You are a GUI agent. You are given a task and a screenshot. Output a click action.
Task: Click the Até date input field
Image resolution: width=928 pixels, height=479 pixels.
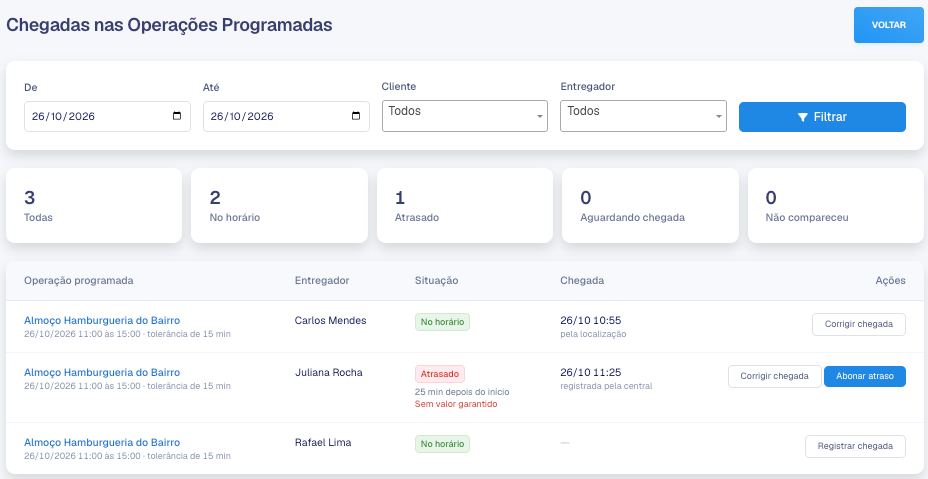pos(286,116)
